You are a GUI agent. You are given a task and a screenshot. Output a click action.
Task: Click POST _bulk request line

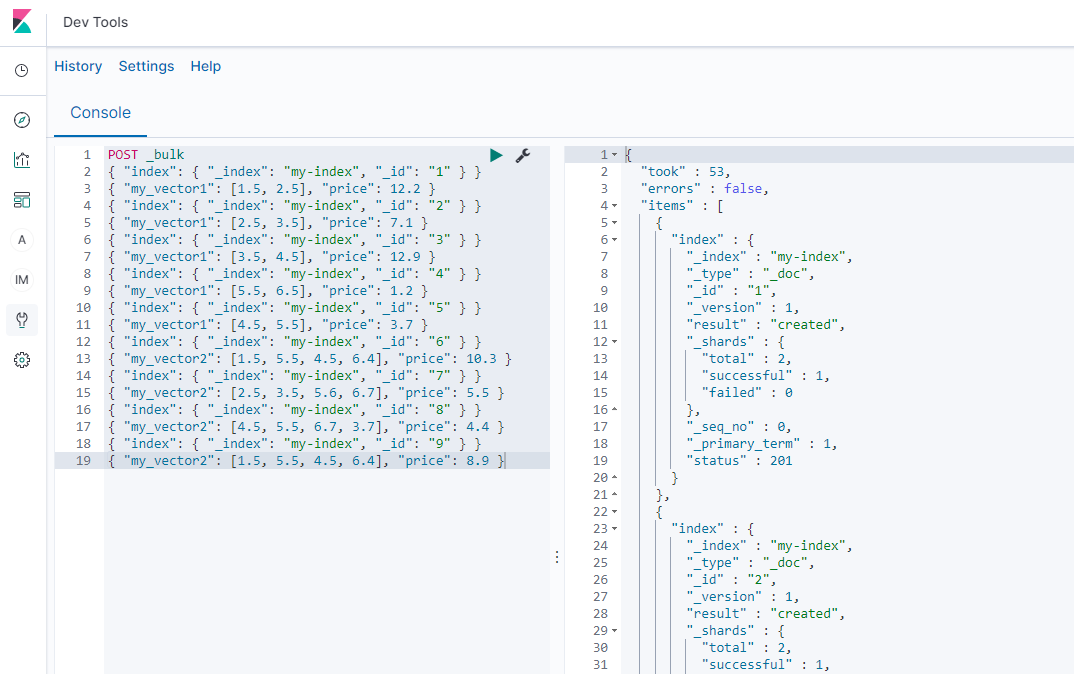146,155
